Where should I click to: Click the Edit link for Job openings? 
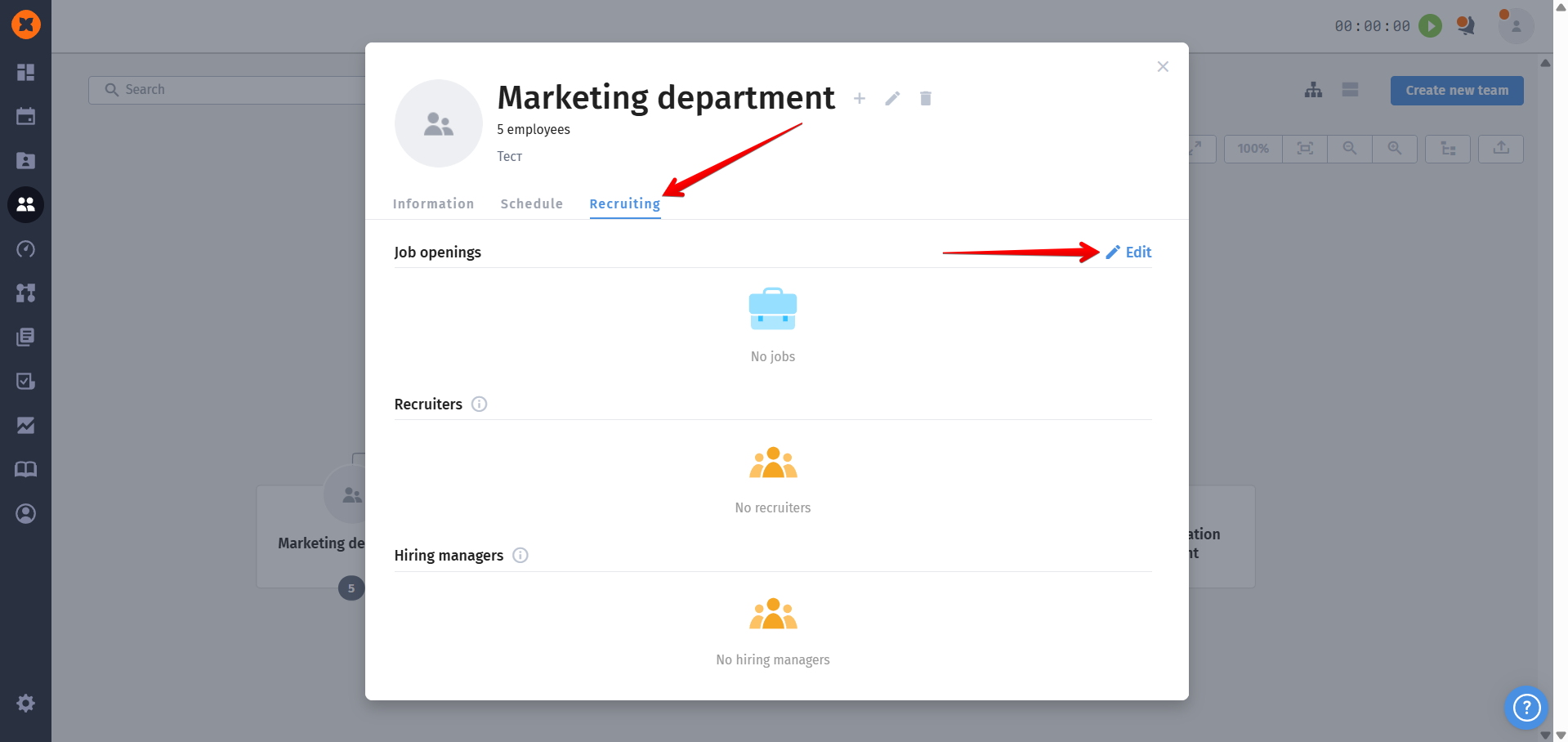tap(1128, 253)
